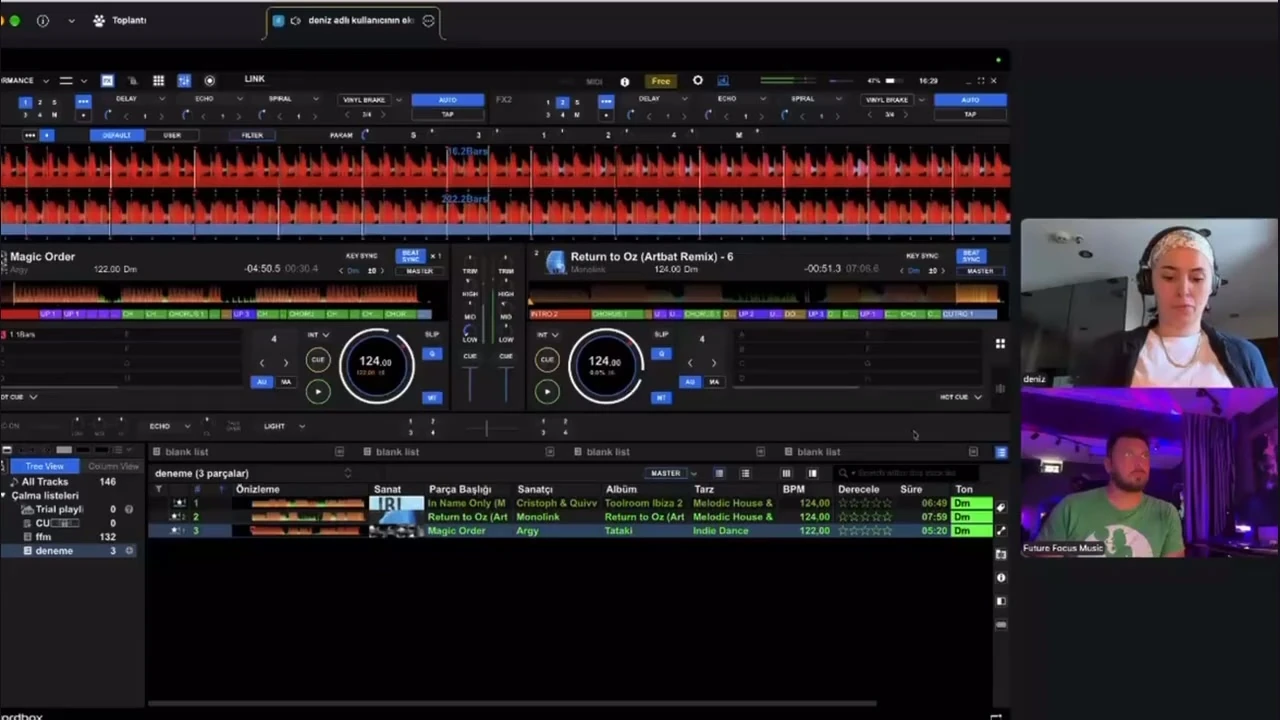The image size is (1280, 720).
Task: Toggle the highlighted mixer panel icon
Action: click(184, 80)
